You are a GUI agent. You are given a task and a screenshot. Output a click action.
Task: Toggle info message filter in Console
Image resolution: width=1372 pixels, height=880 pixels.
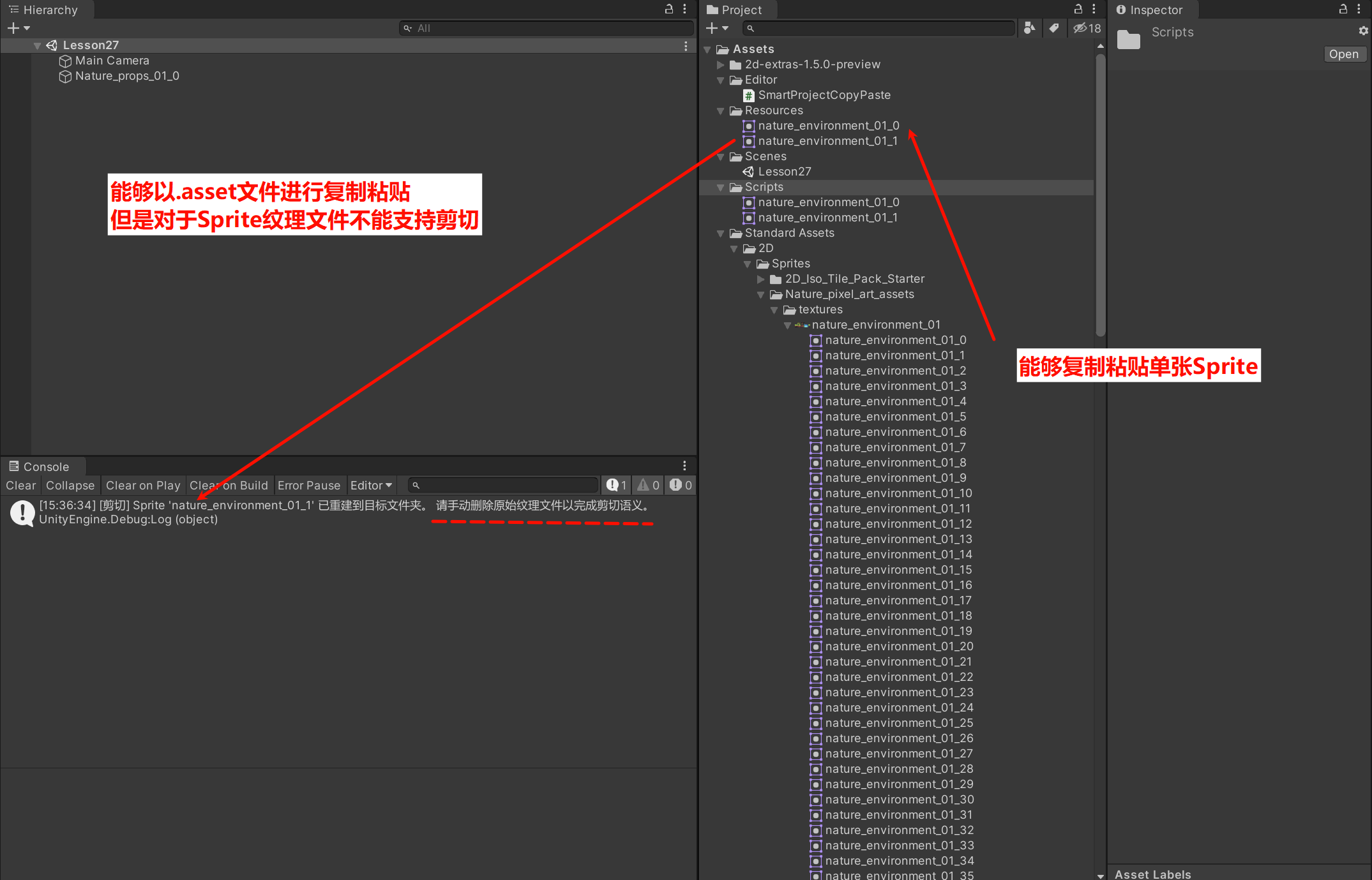click(616, 485)
